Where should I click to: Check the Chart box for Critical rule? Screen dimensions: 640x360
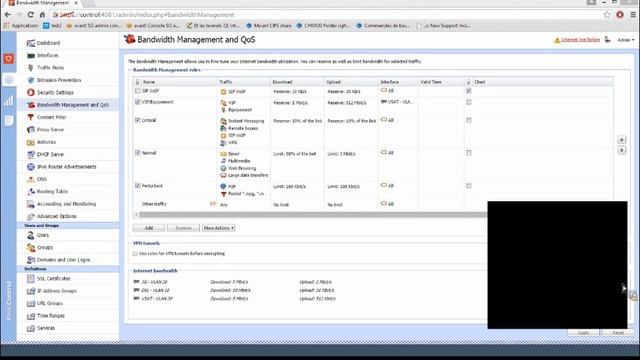tap(469, 120)
